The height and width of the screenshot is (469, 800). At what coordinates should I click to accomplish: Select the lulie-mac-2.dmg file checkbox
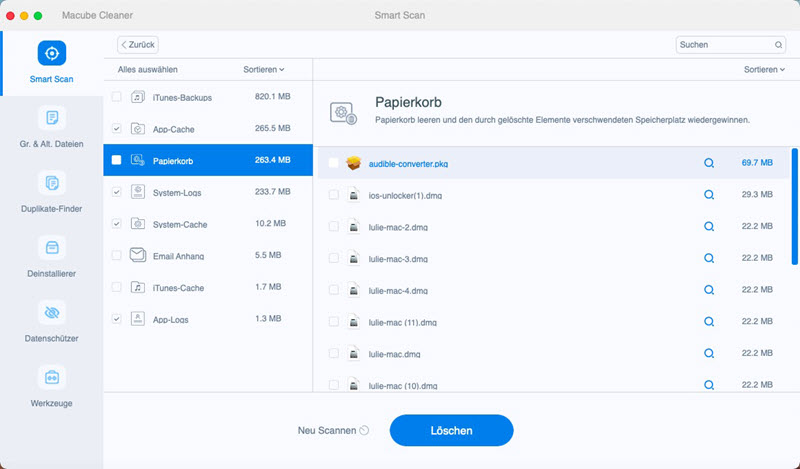click(333, 226)
